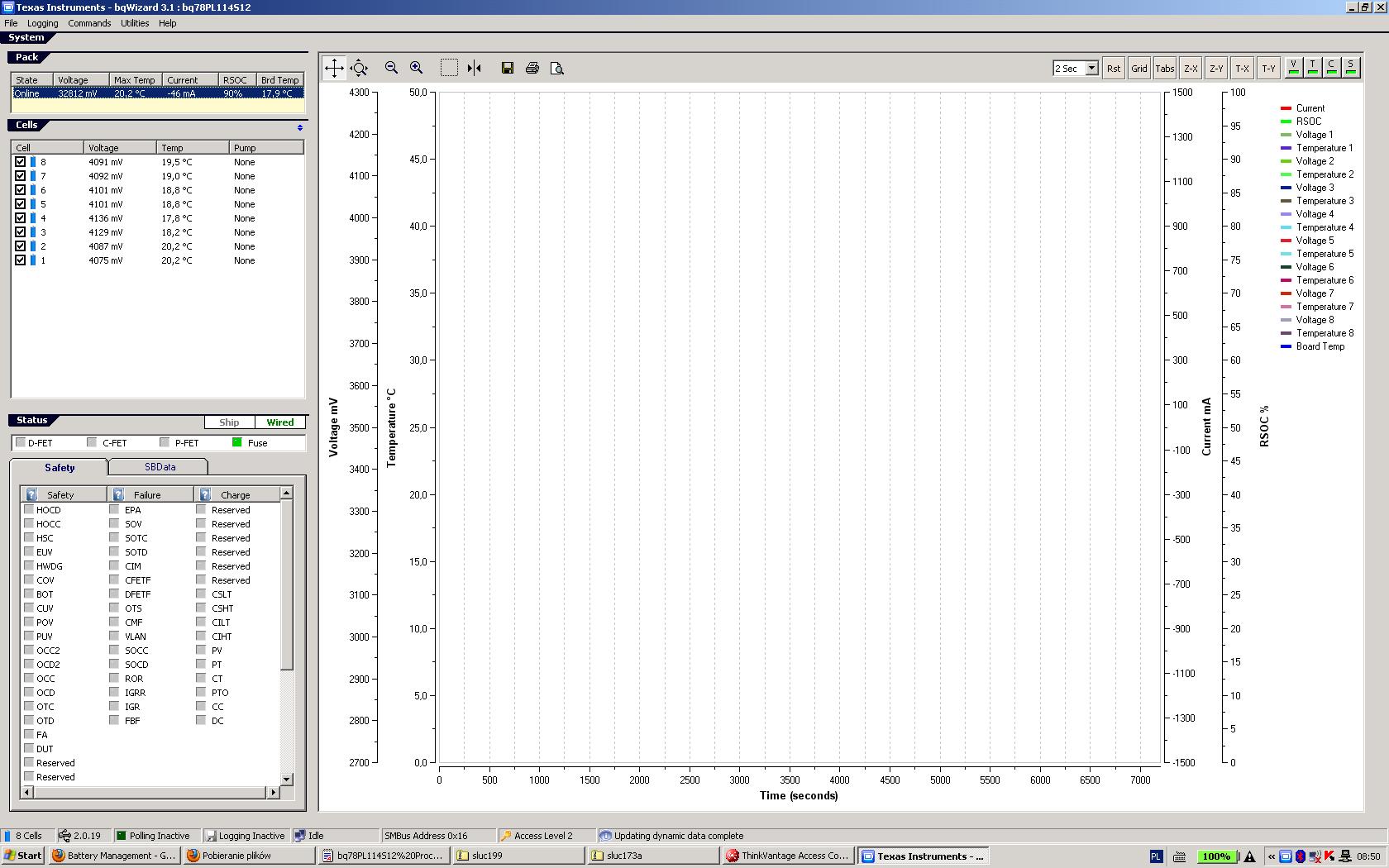Toggle RSOC trace with the S button

1351,67
